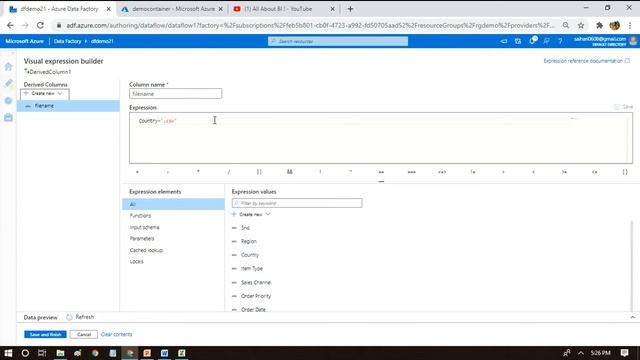Open Expression reference documentation link
640x360 pixels.
click(x=587, y=61)
